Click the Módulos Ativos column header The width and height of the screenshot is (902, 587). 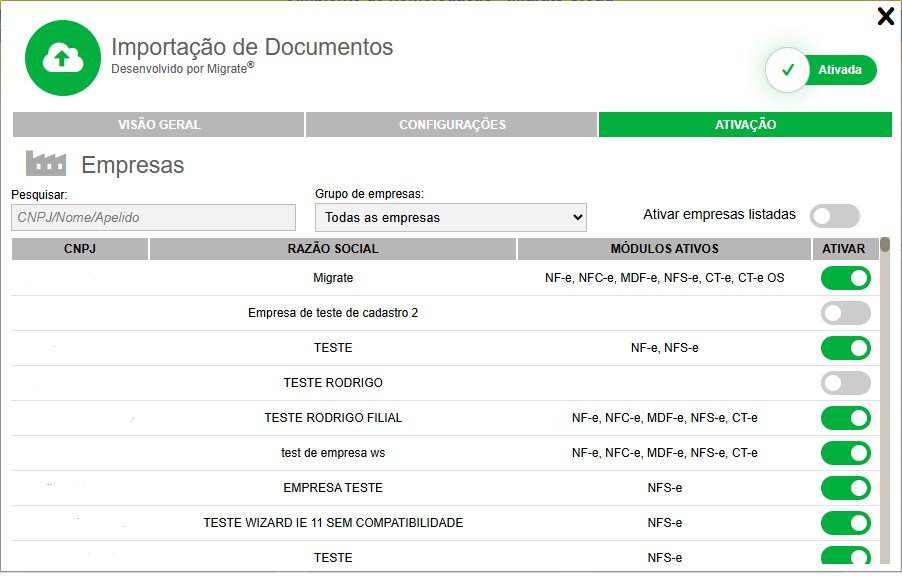(664, 249)
